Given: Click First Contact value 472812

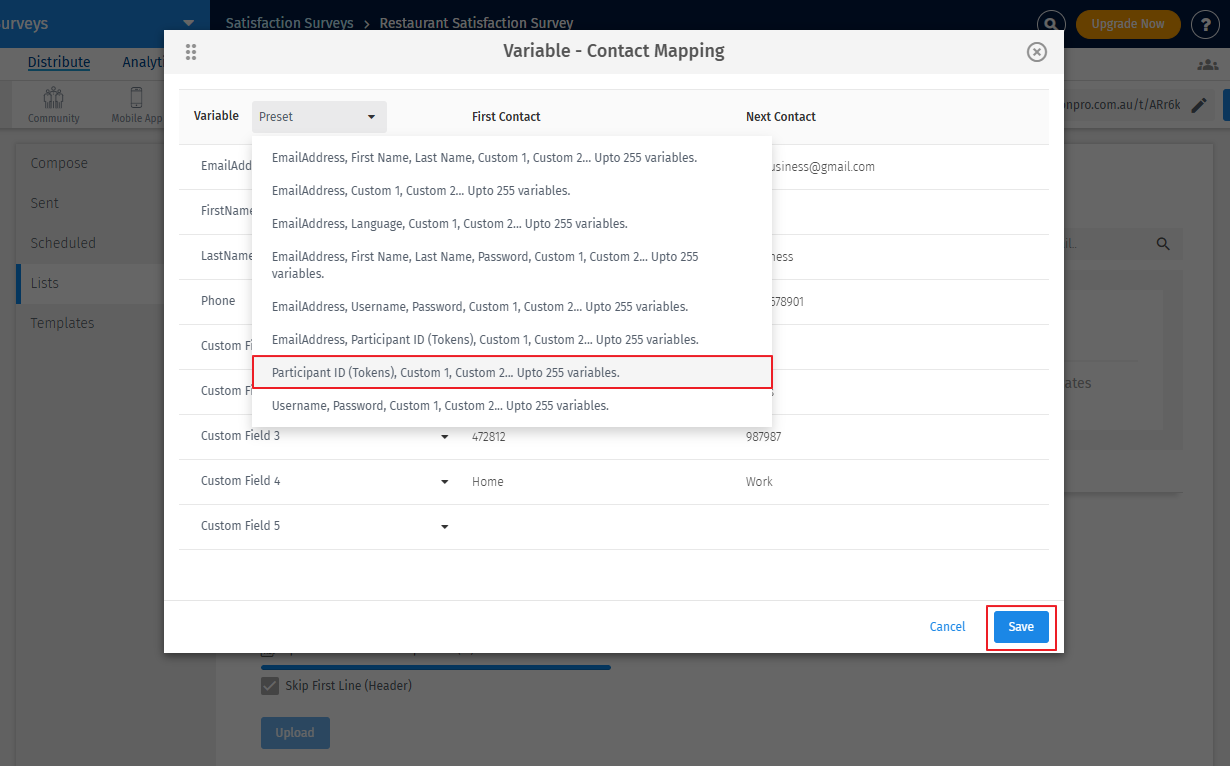Looking at the screenshot, I should pos(488,437).
